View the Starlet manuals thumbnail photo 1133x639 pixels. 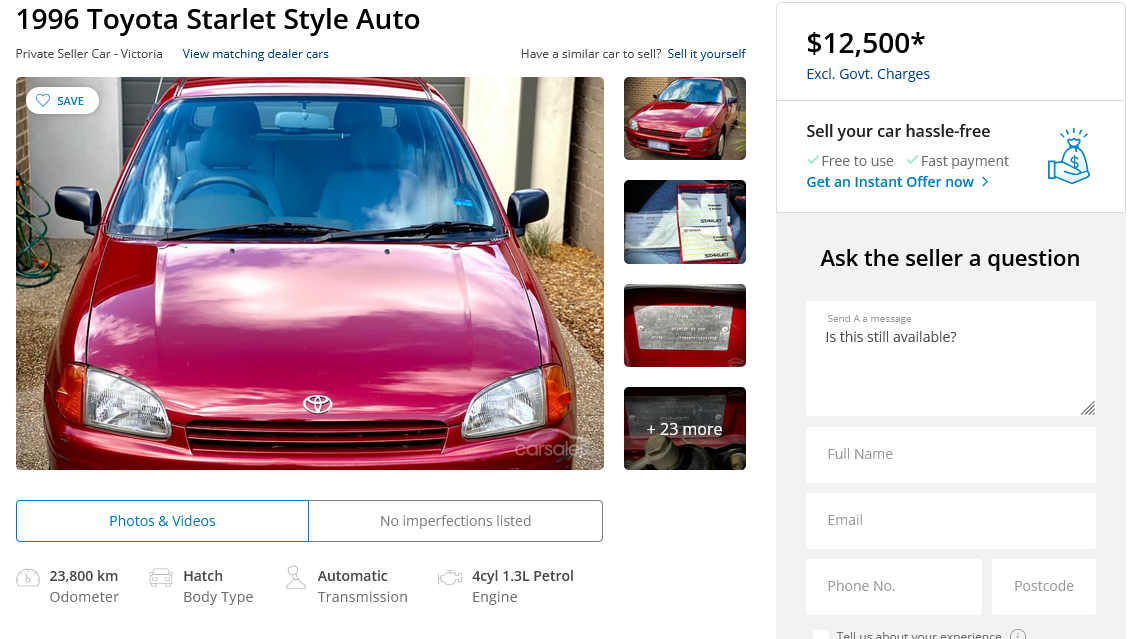click(685, 222)
